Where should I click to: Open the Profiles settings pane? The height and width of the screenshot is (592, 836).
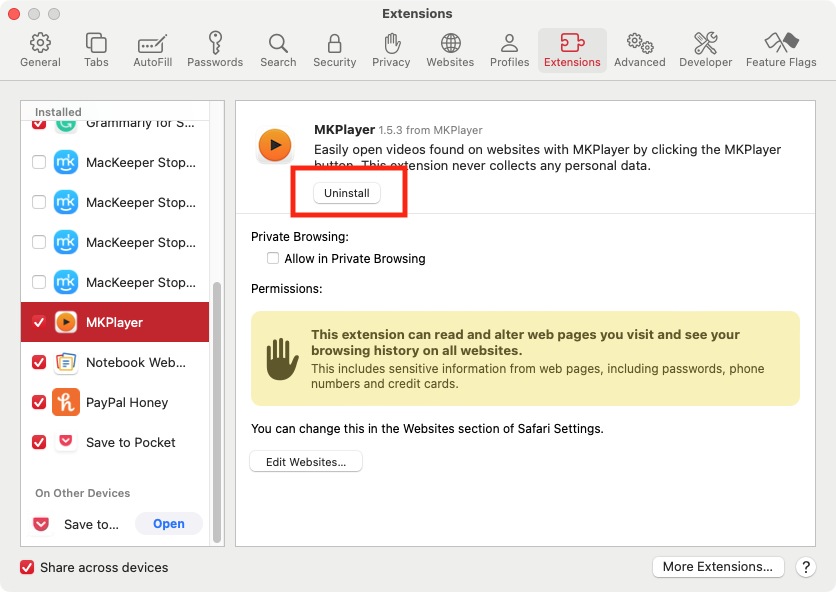pyautogui.click(x=509, y=50)
